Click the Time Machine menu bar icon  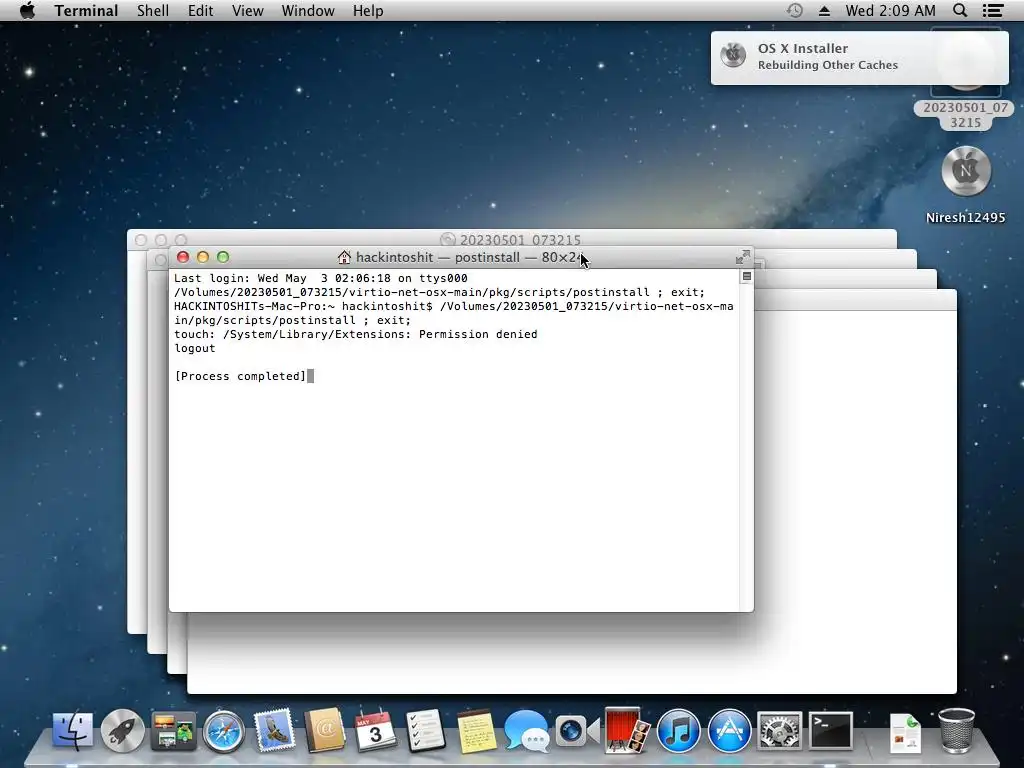[794, 10]
